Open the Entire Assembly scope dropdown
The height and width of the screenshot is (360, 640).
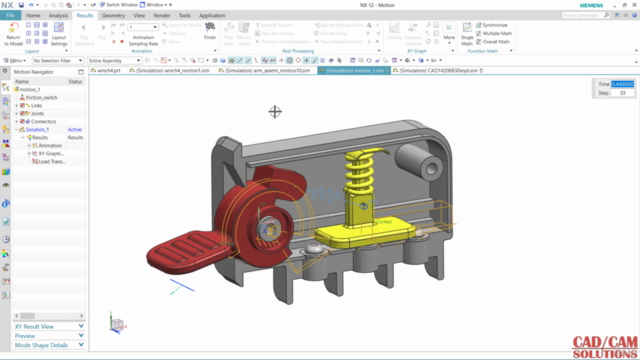114,60
